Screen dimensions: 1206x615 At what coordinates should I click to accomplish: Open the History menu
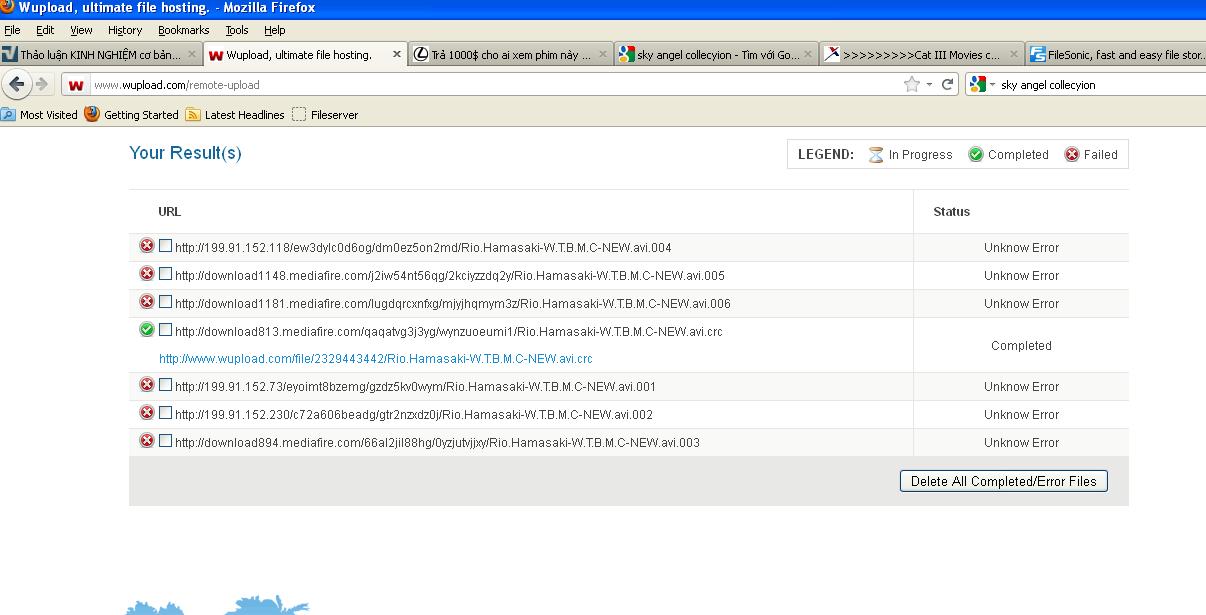click(x=125, y=30)
